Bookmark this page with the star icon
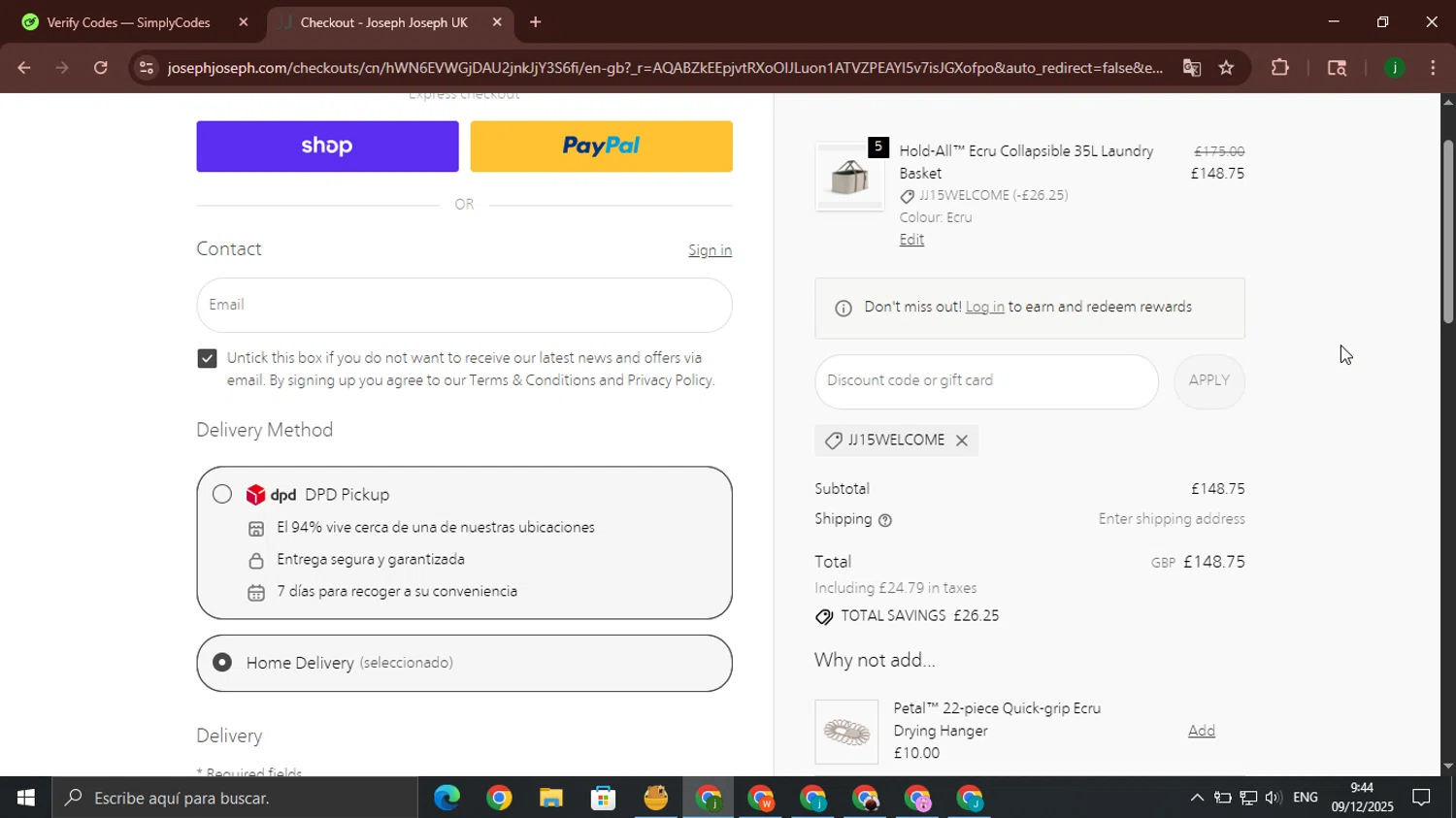 point(1226,68)
